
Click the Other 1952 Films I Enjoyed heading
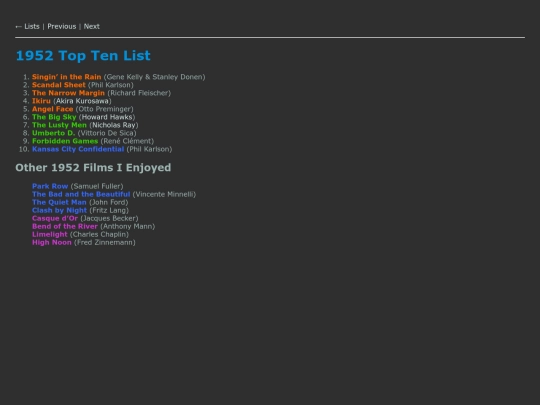[x=93, y=167]
